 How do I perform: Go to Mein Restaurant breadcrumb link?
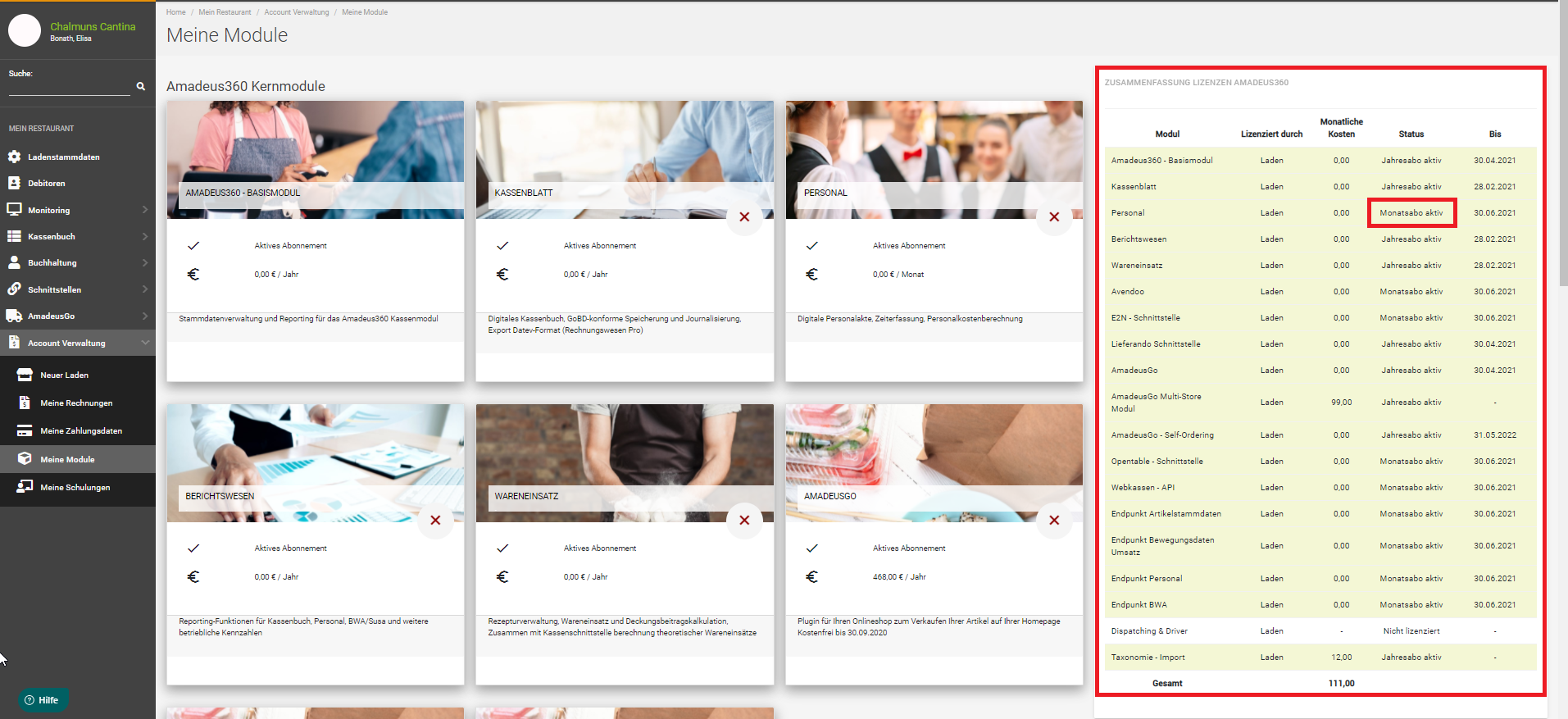[225, 12]
